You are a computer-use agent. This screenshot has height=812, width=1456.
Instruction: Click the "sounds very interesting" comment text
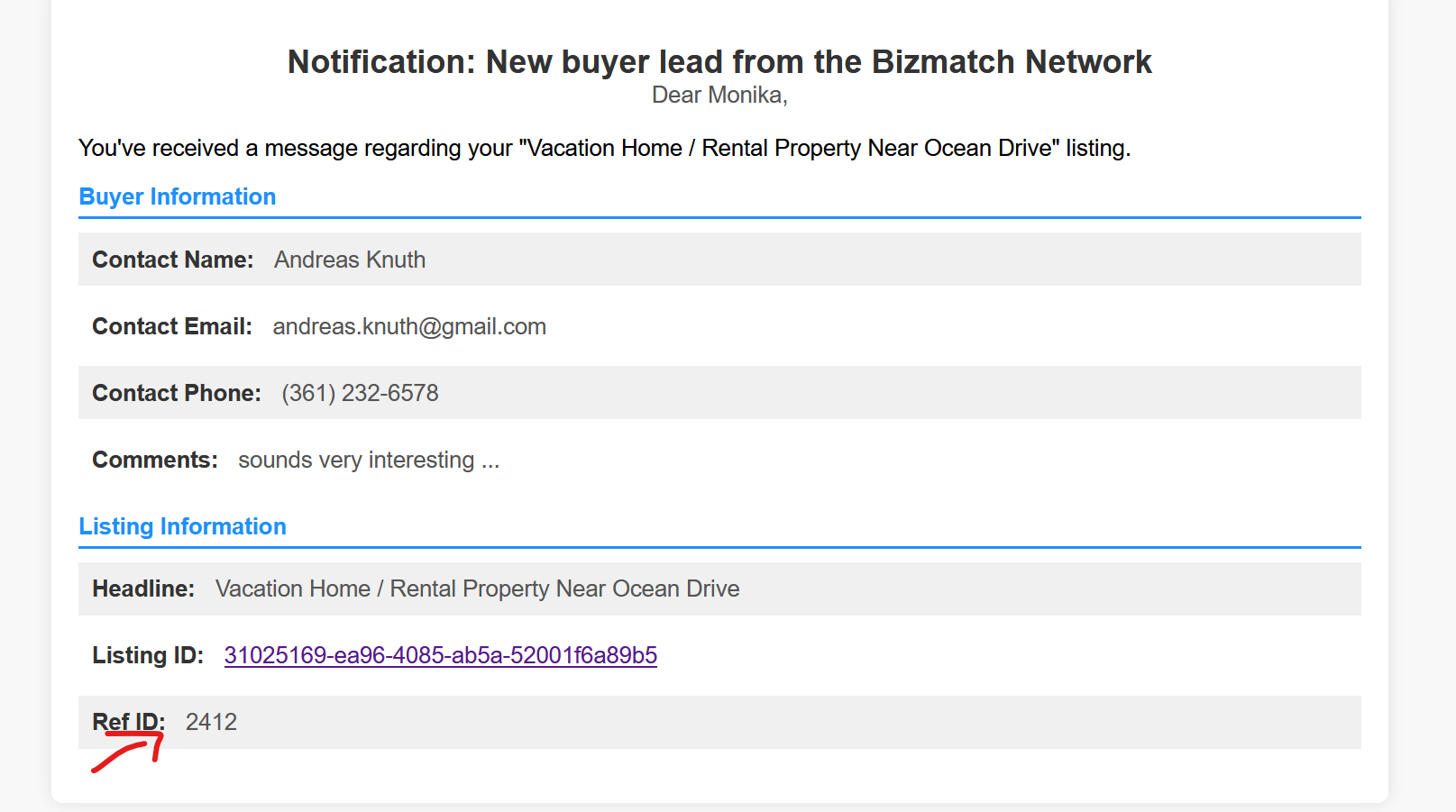tap(368, 460)
